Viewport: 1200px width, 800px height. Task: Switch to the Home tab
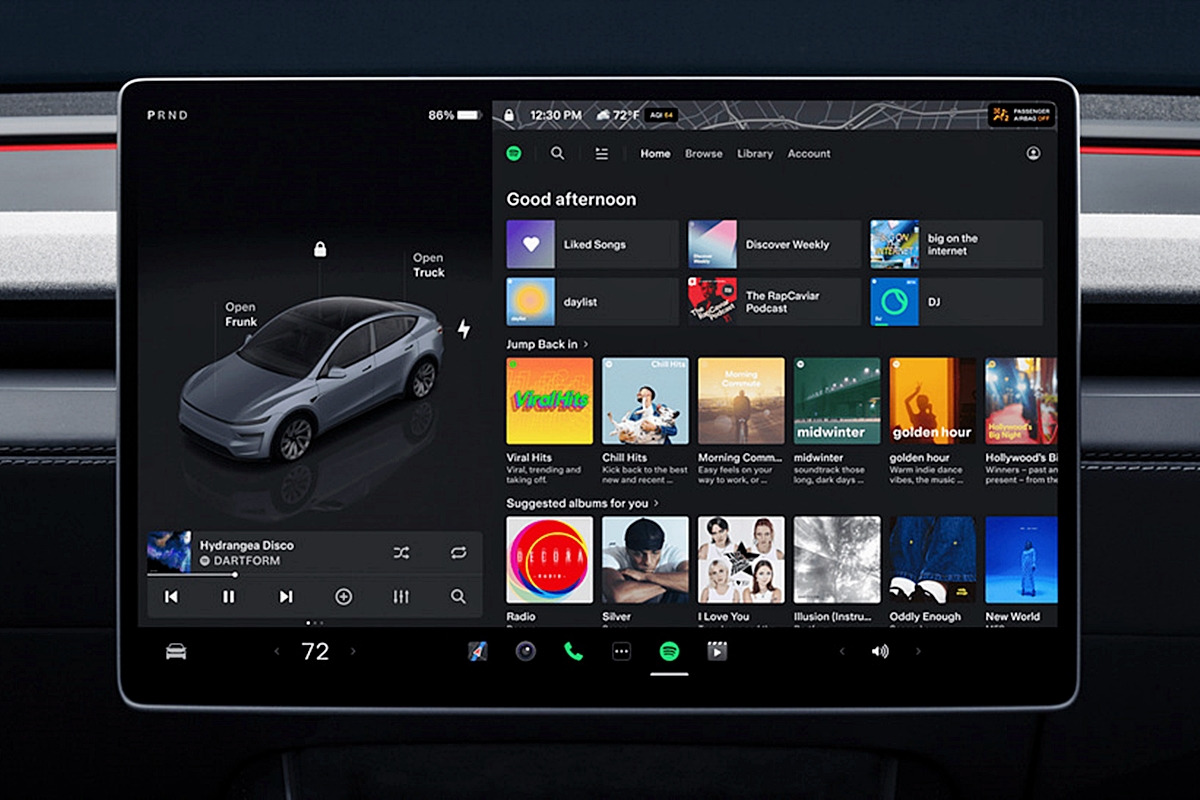655,154
